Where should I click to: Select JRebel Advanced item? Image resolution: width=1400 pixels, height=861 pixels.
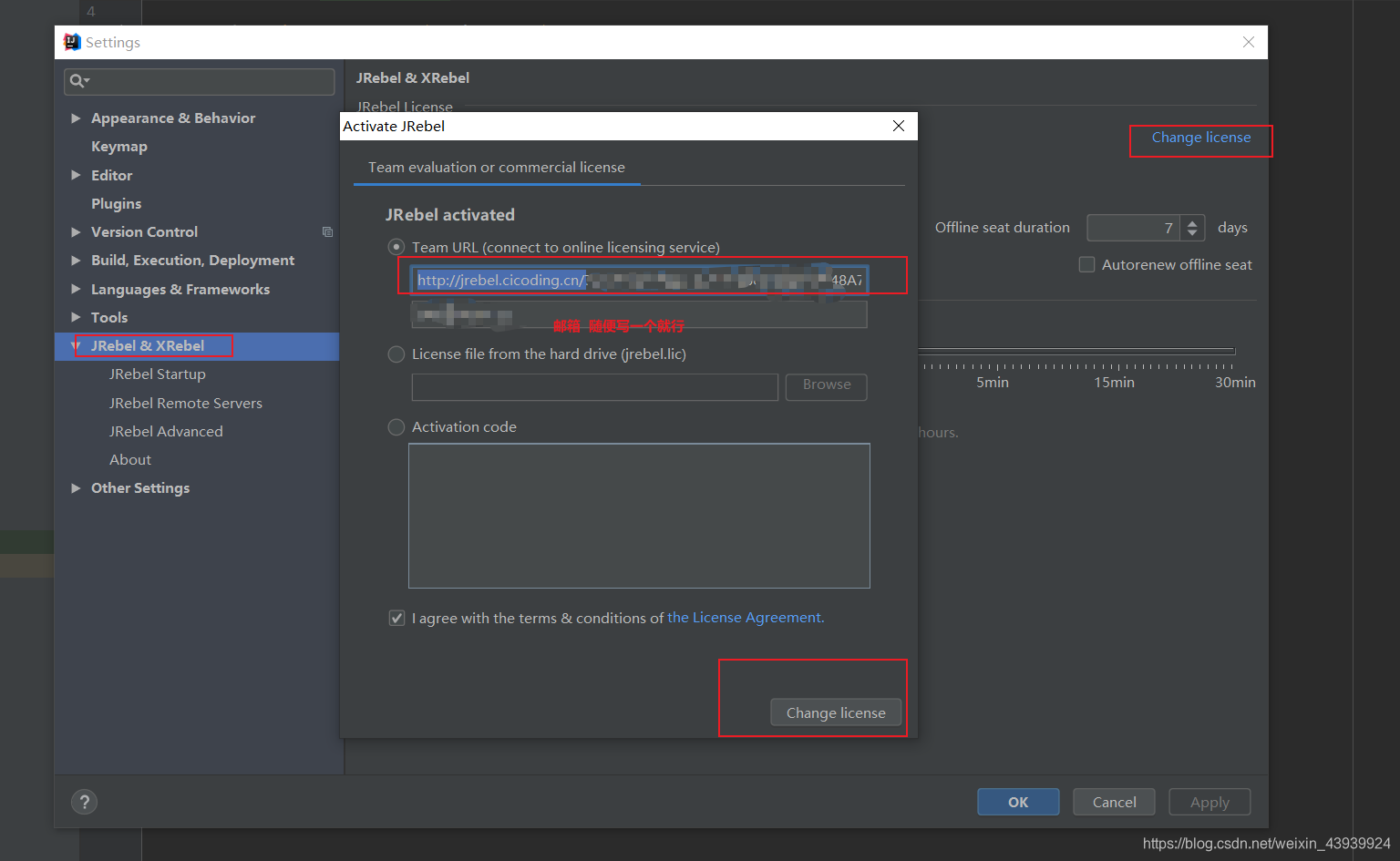click(166, 431)
